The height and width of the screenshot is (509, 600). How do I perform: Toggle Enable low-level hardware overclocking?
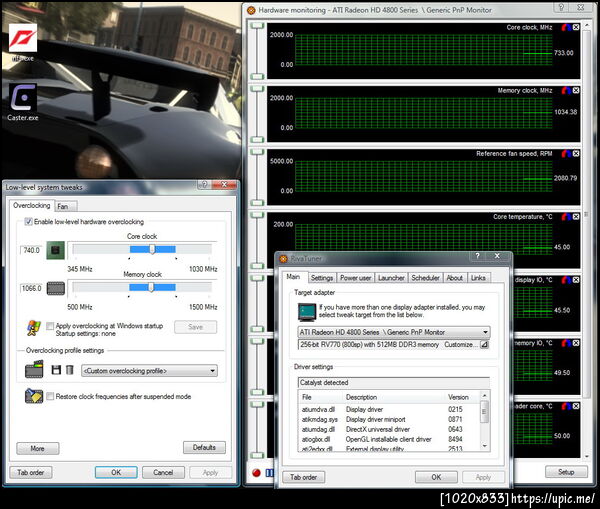28,222
